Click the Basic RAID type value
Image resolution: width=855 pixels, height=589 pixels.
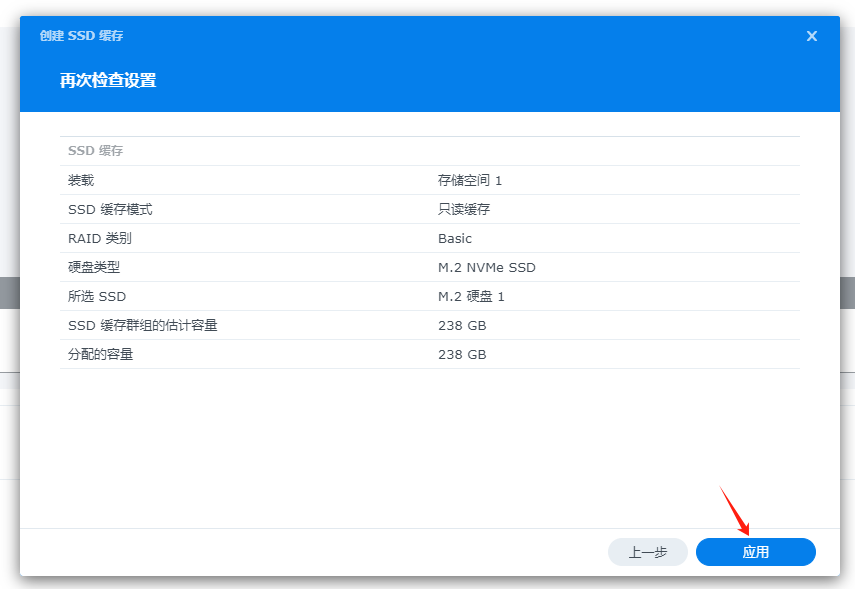[455, 238]
